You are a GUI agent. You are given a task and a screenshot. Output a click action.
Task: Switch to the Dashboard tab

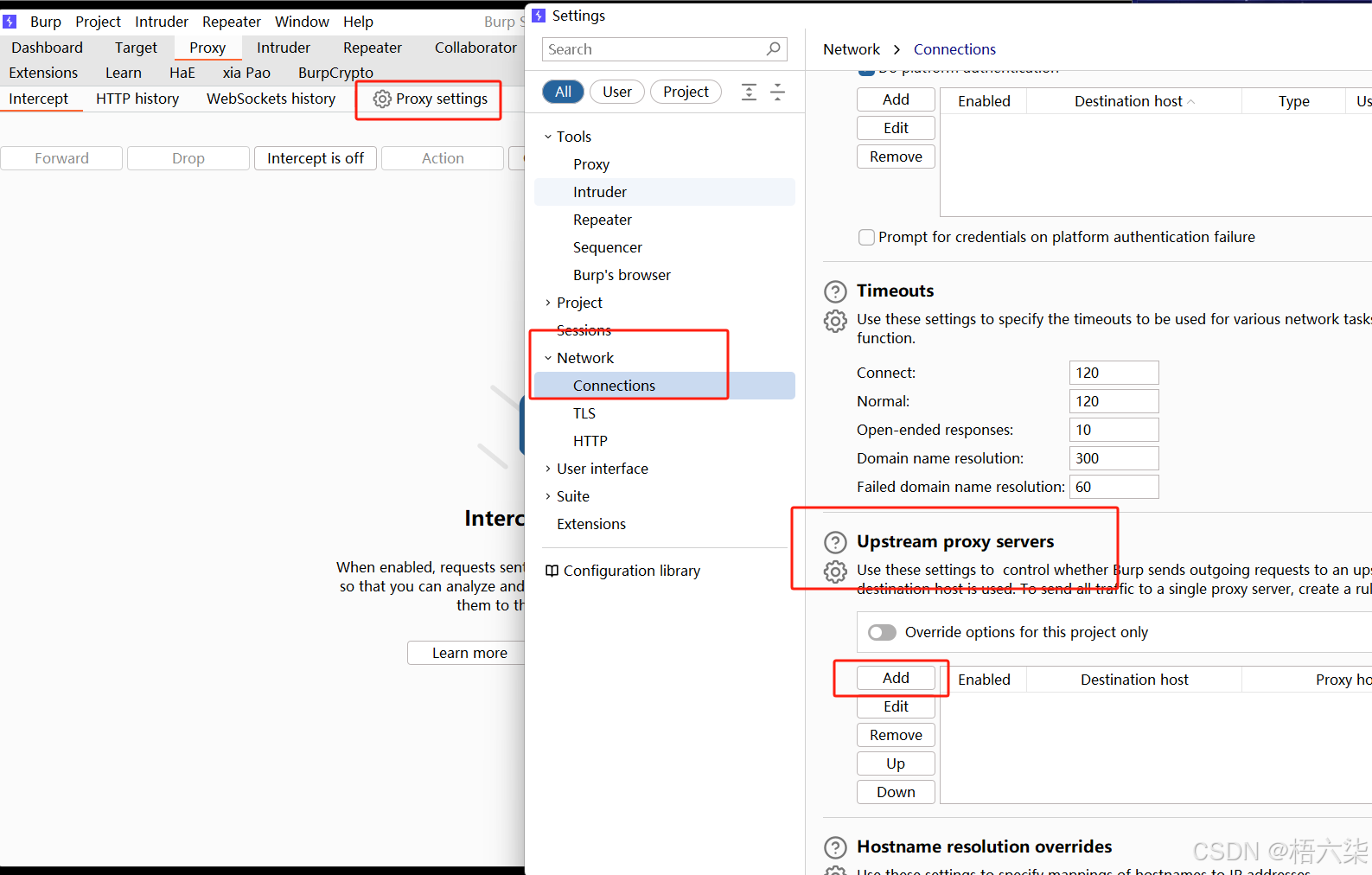click(x=48, y=48)
